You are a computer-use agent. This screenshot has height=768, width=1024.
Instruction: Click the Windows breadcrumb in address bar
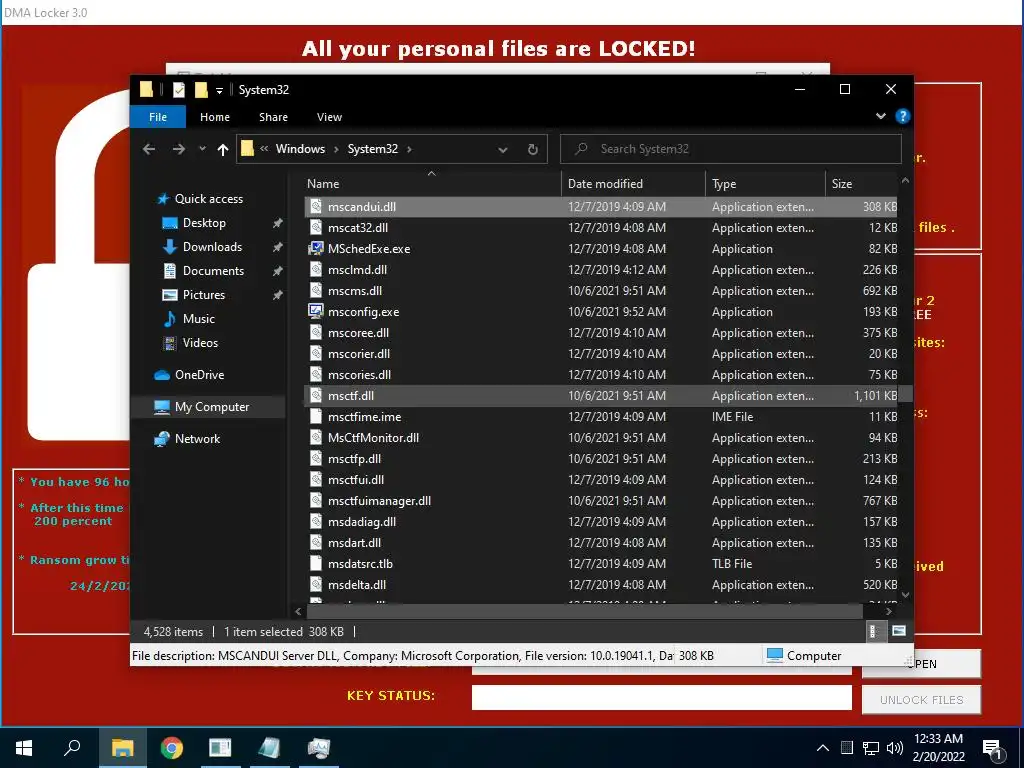(x=300, y=149)
